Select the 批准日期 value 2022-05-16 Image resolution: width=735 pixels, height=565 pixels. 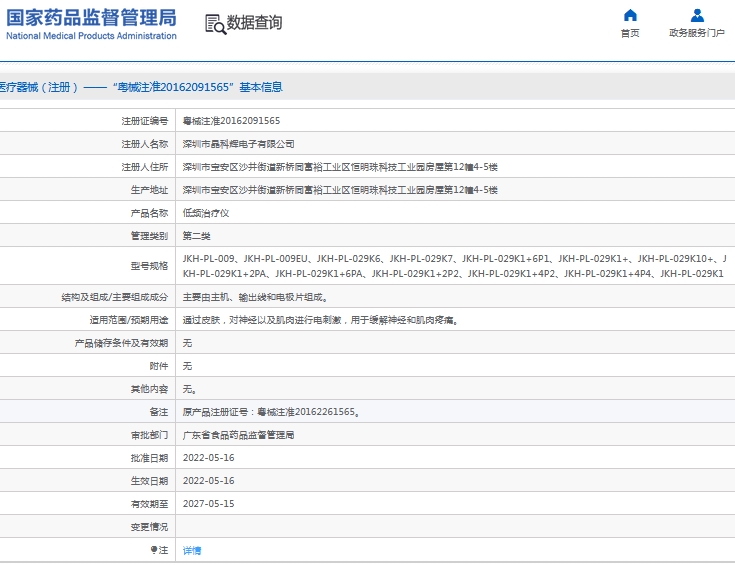(x=208, y=458)
